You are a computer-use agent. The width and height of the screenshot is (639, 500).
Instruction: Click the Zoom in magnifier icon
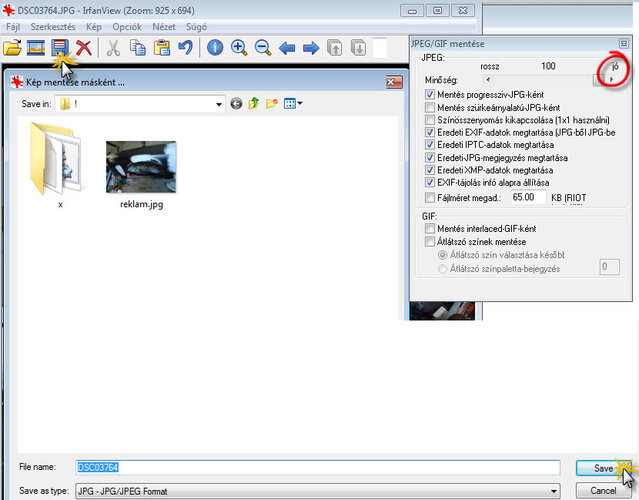[239, 47]
